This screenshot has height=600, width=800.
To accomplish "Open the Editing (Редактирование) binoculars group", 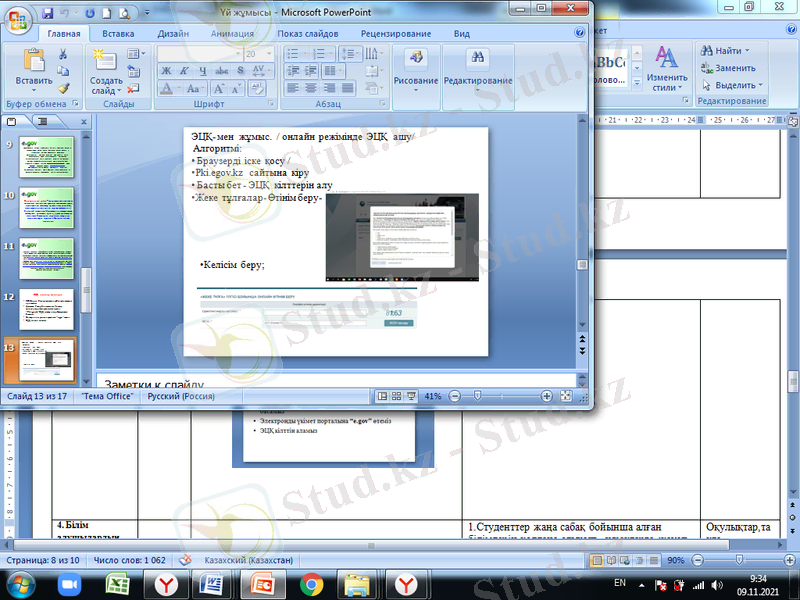I will [x=477, y=66].
